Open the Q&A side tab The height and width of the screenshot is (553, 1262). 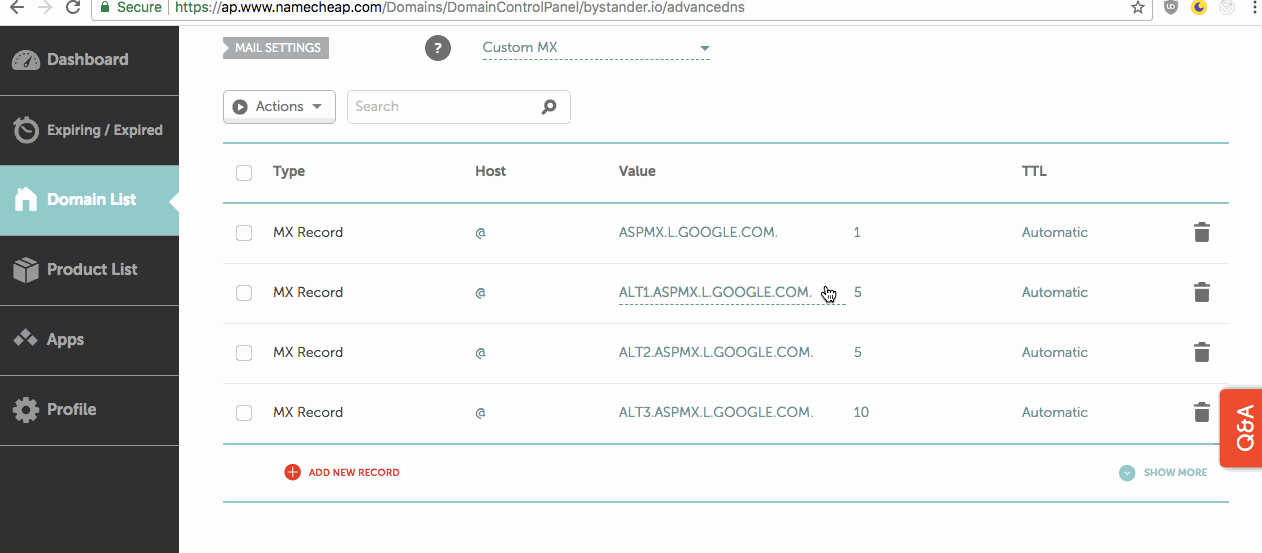pos(1242,428)
